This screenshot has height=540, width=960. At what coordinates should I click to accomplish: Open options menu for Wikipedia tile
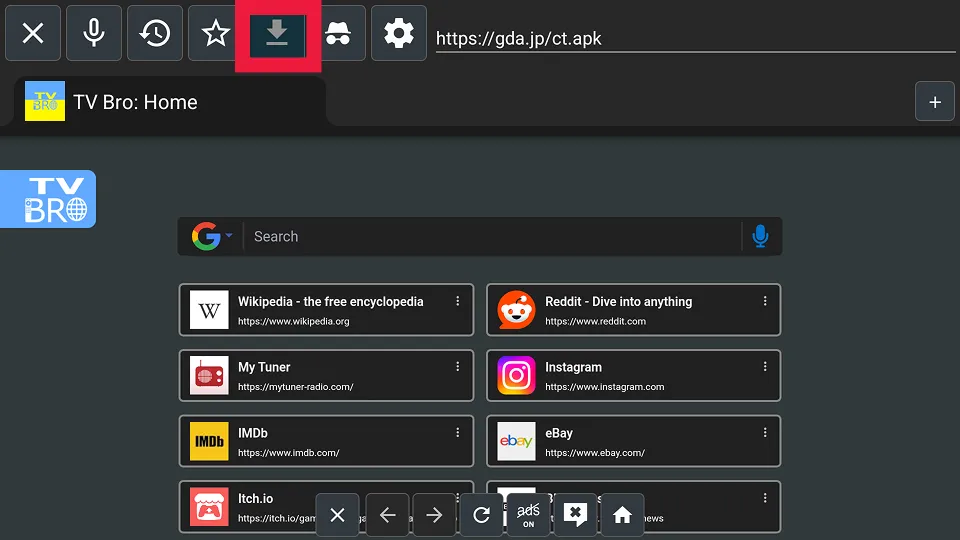(x=457, y=301)
